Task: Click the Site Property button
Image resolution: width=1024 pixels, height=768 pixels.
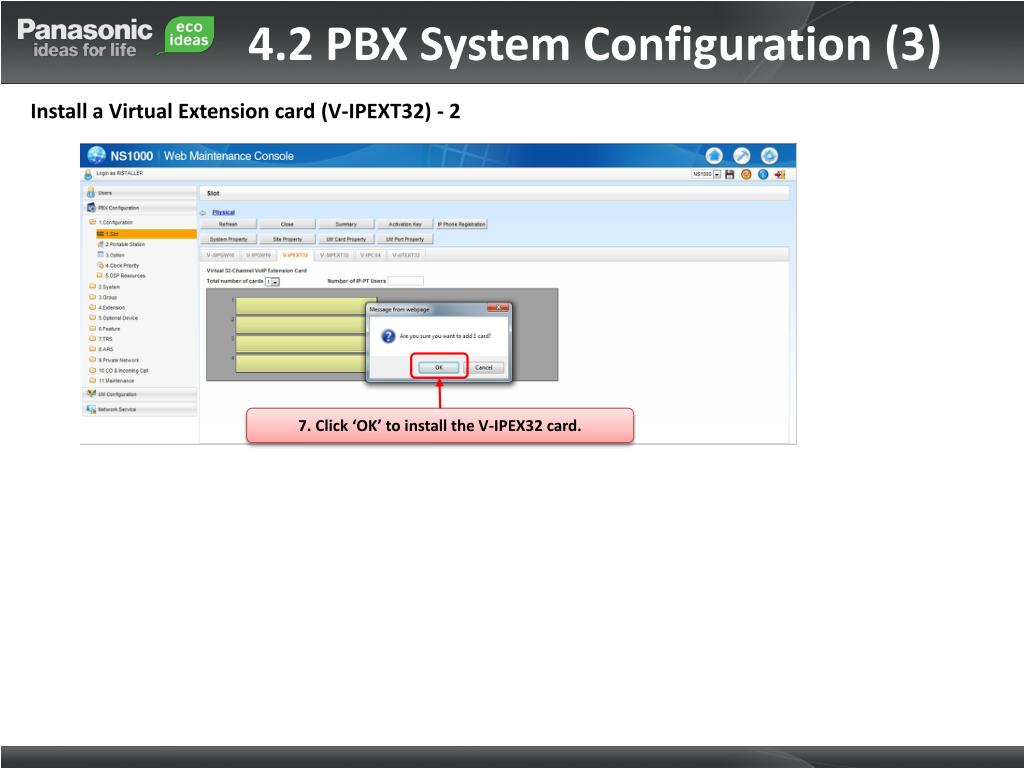Action: click(x=287, y=239)
